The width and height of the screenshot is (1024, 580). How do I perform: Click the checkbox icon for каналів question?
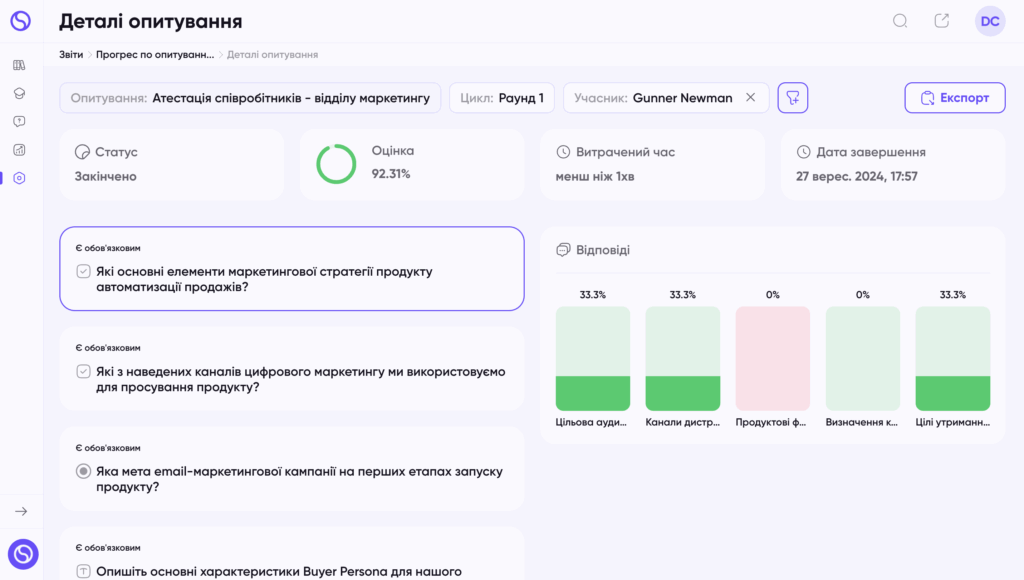pyautogui.click(x=83, y=372)
